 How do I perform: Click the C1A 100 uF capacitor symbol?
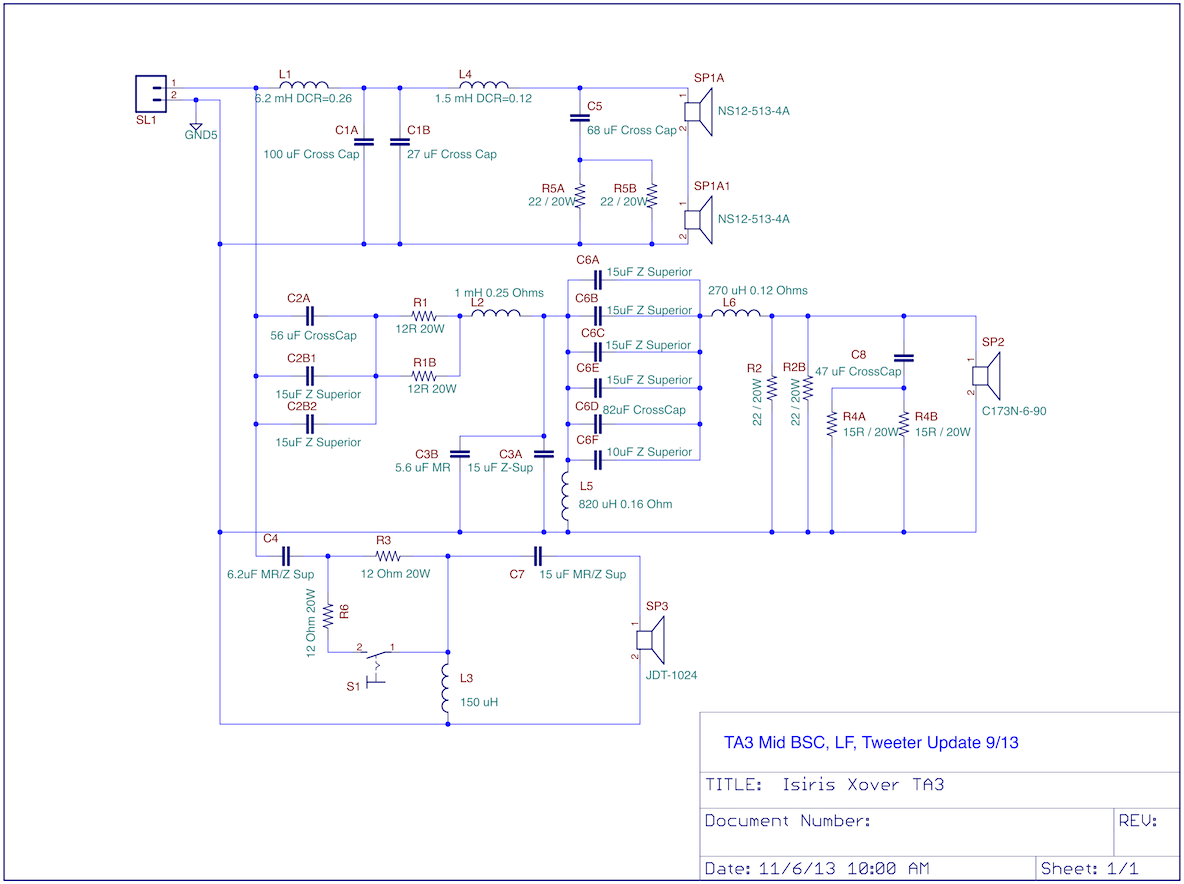tap(364, 140)
